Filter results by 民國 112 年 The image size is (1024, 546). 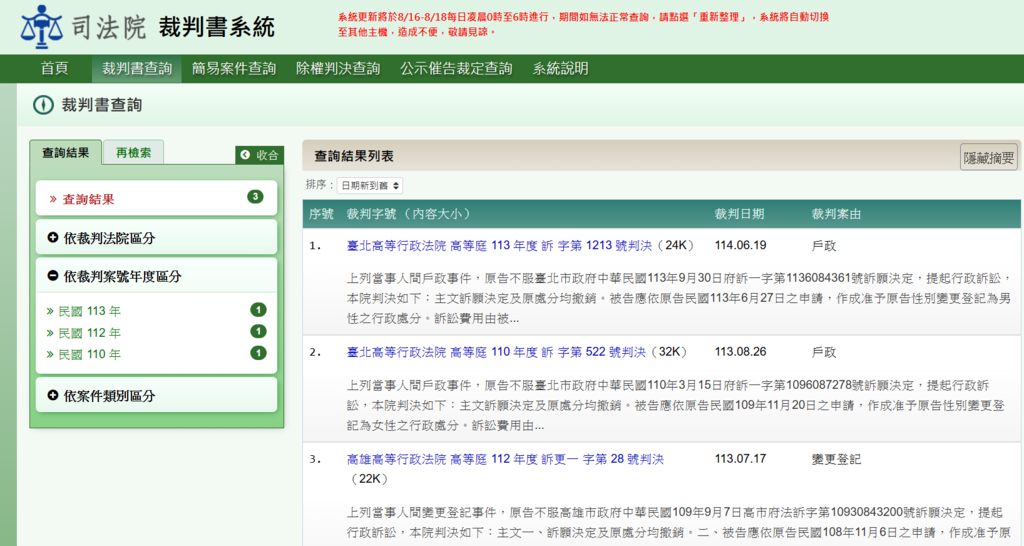(89, 333)
